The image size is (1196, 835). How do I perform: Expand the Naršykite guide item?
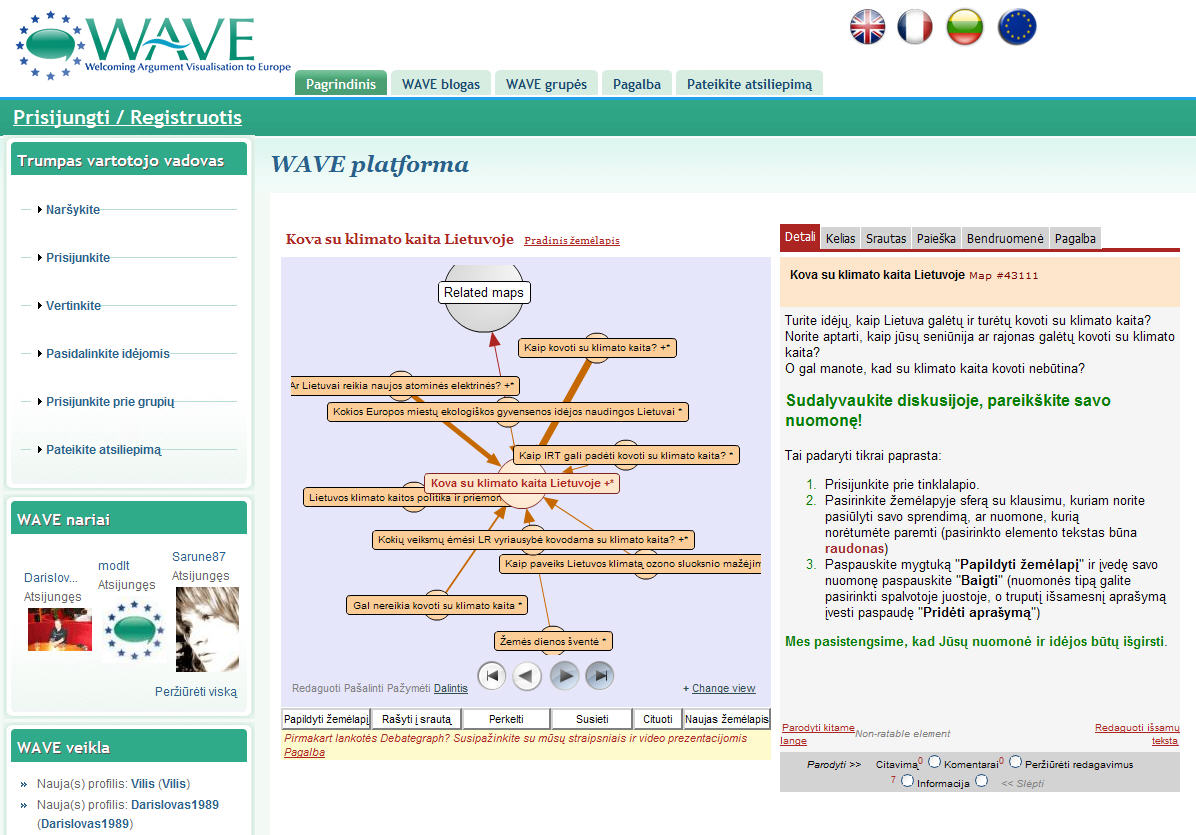pyautogui.click(x=72, y=210)
